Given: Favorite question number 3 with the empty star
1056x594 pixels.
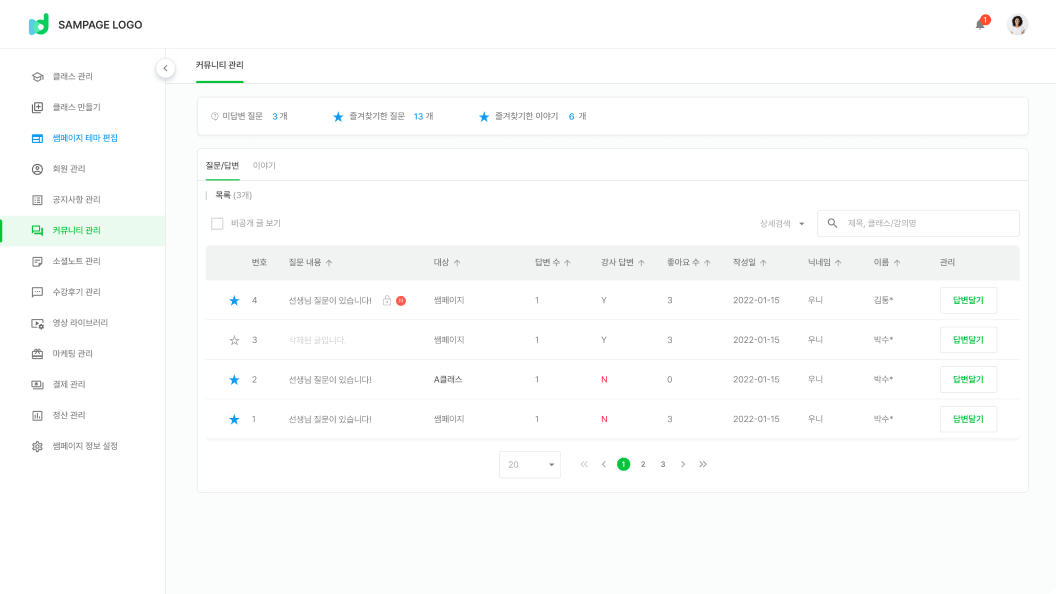Looking at the screenshot, I should pos(234,340).
